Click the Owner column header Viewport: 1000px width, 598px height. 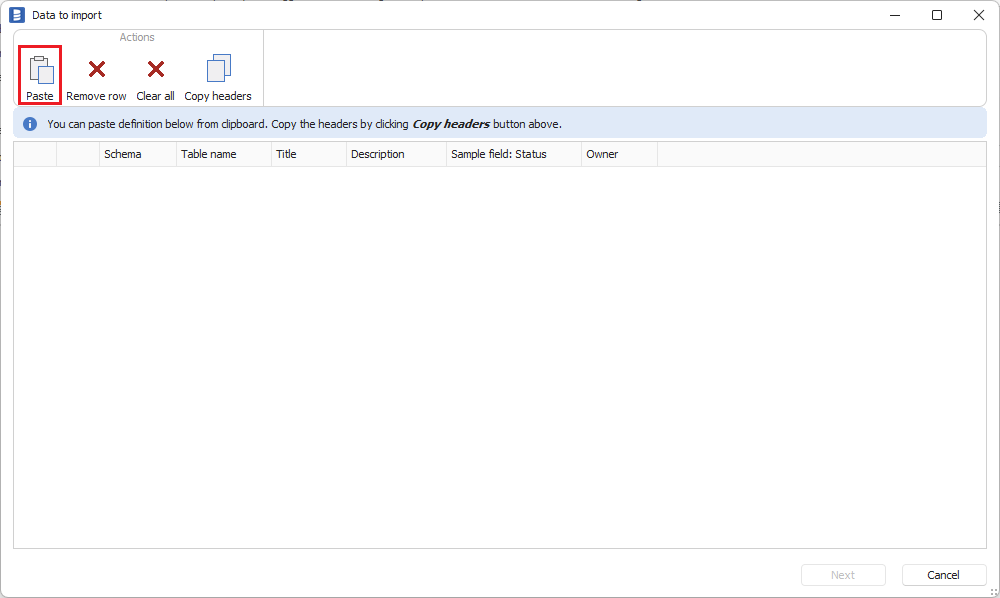coord(618,154)
